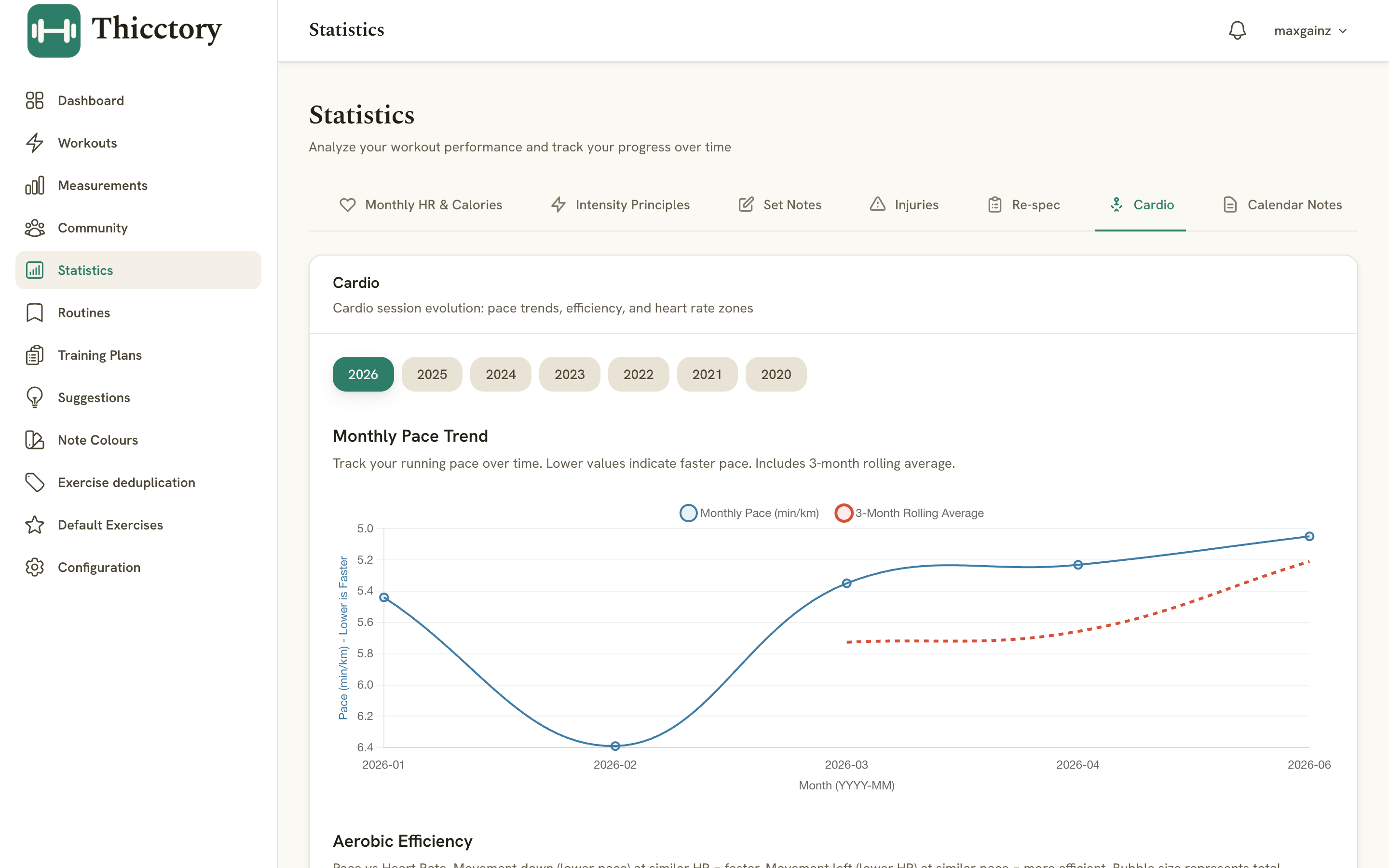Click the Training Plans clipboard icon

tap(34, 355)
